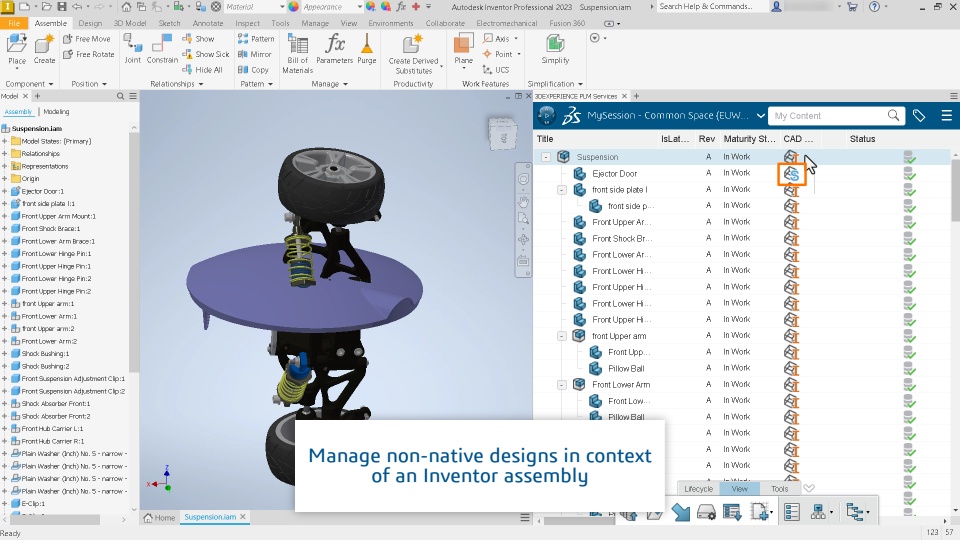Click the Mirror tool

[x=254, y=54]
